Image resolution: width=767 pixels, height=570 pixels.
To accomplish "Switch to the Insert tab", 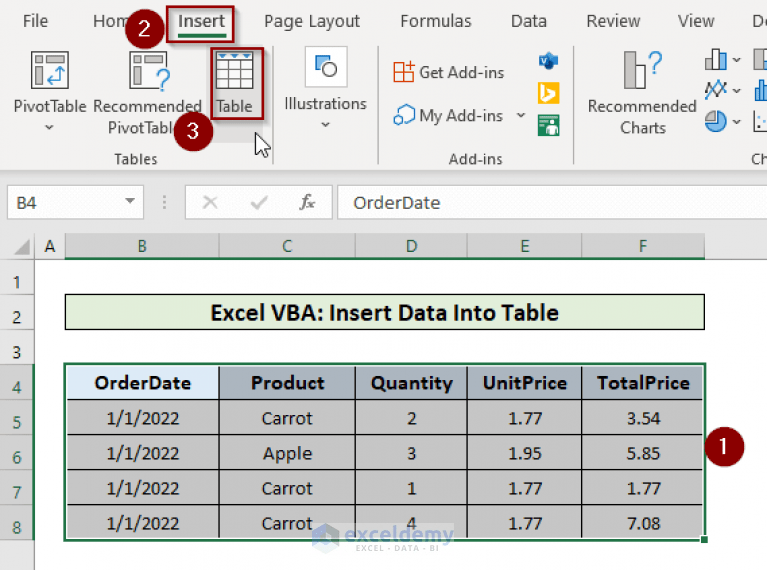I will [201, 22].
